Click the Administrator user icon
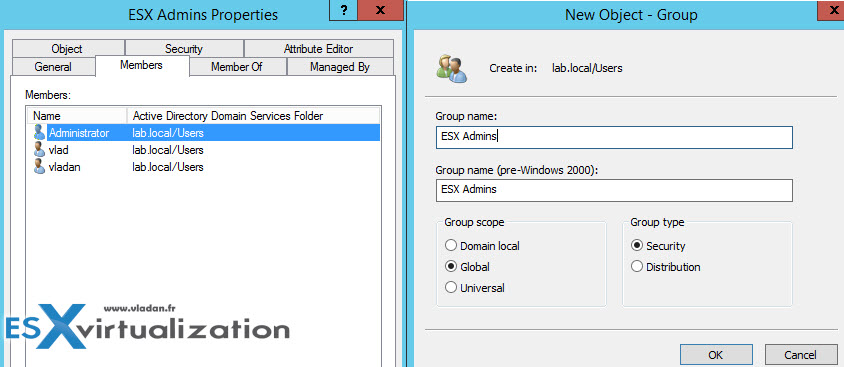 (39, 132)
